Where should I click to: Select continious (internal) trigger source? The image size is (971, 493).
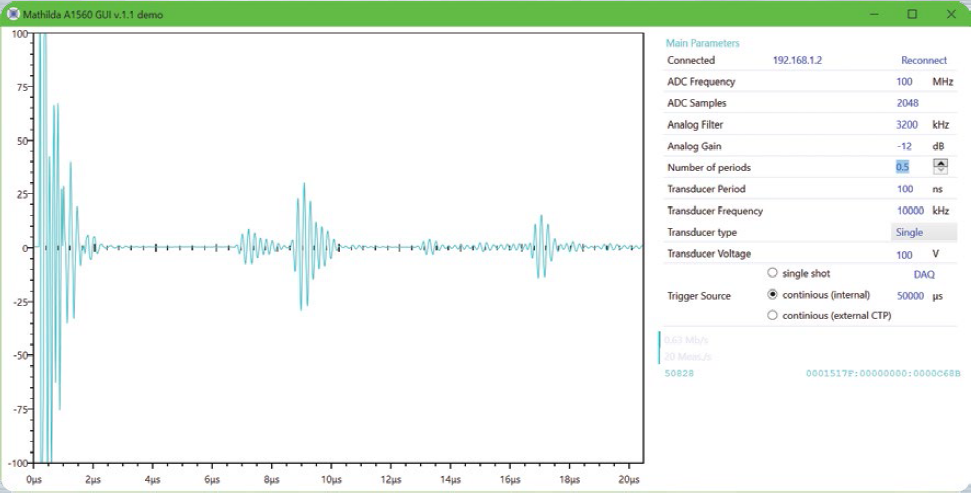point(772,295)
